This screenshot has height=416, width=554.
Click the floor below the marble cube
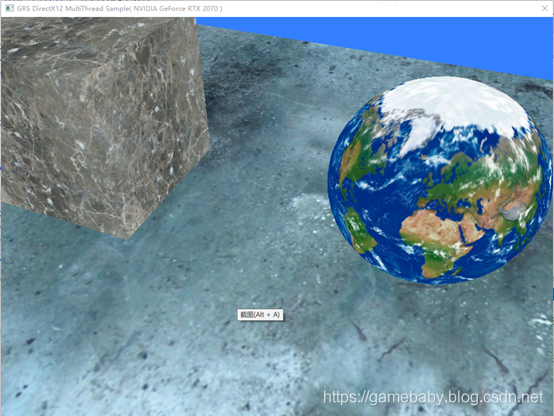(106, 269)
